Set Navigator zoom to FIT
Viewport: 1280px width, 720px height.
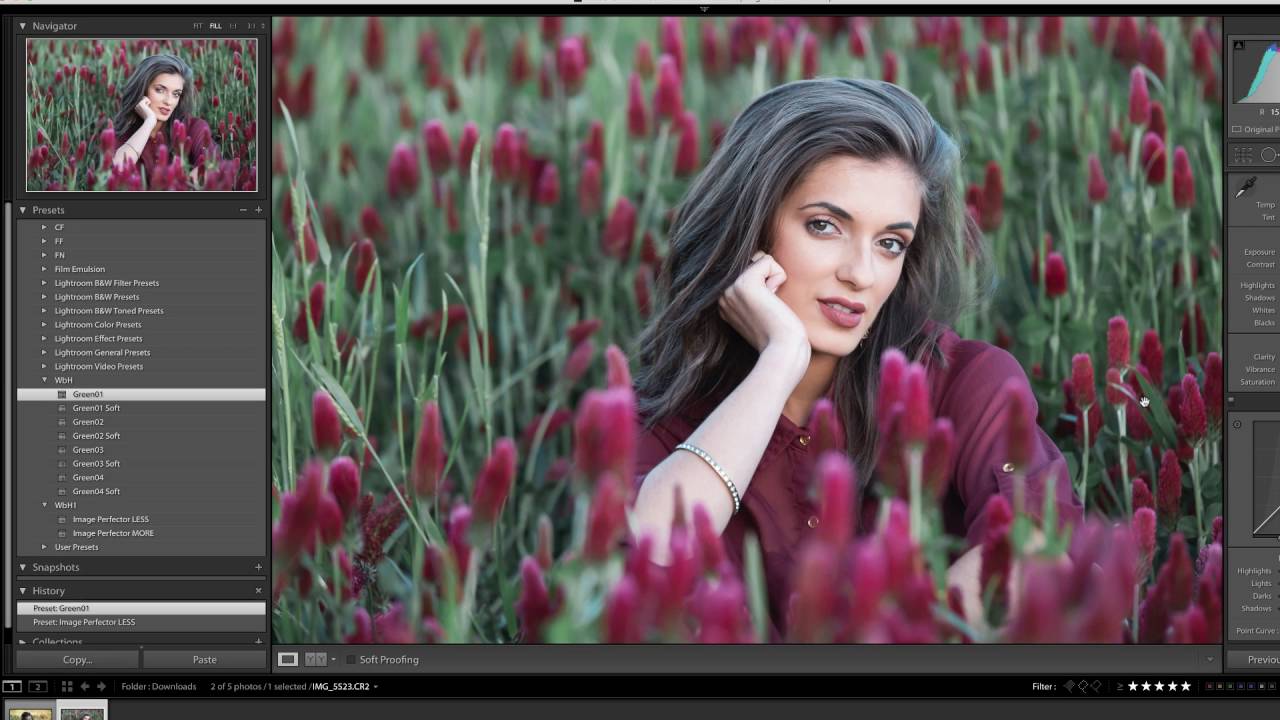coord(198,26)
